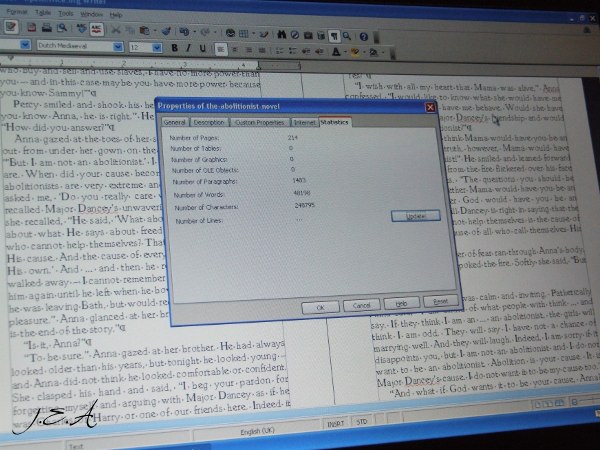Screen dimensions: 600x450
Task: Click the Increase Indent icon
Action: (319, 51)
